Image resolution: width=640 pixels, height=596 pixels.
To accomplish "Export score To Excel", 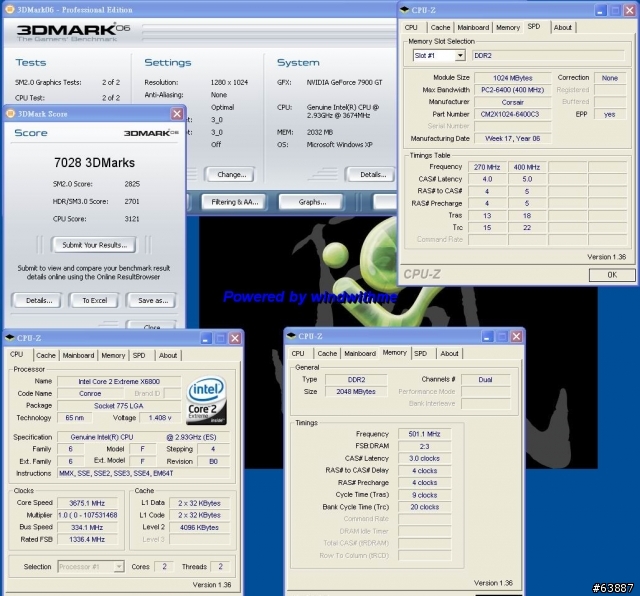I will tap(95, 300).
